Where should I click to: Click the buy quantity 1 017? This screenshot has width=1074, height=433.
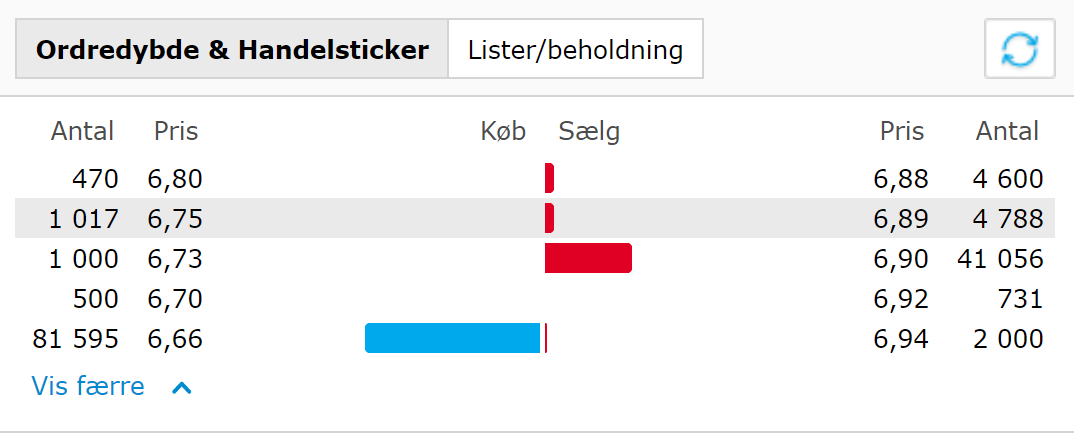coord(84,219)
